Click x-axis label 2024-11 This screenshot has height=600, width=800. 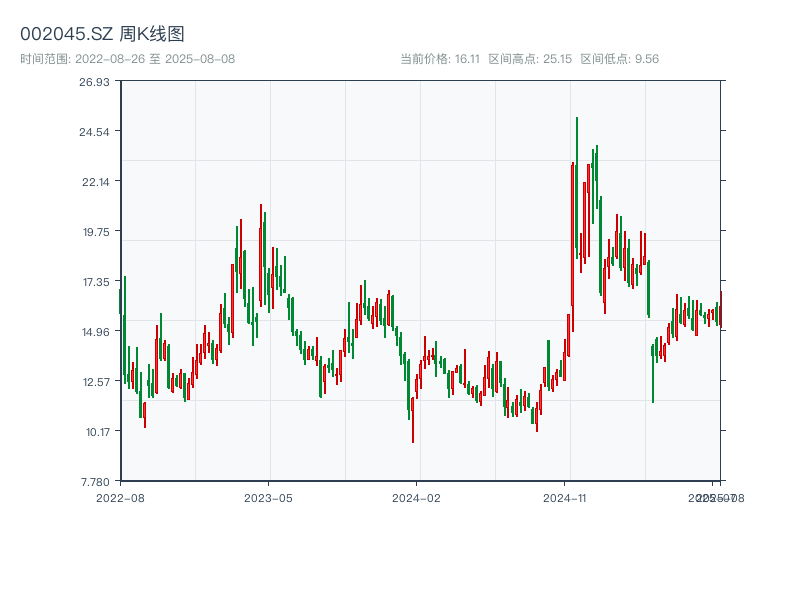pos(565,498)
